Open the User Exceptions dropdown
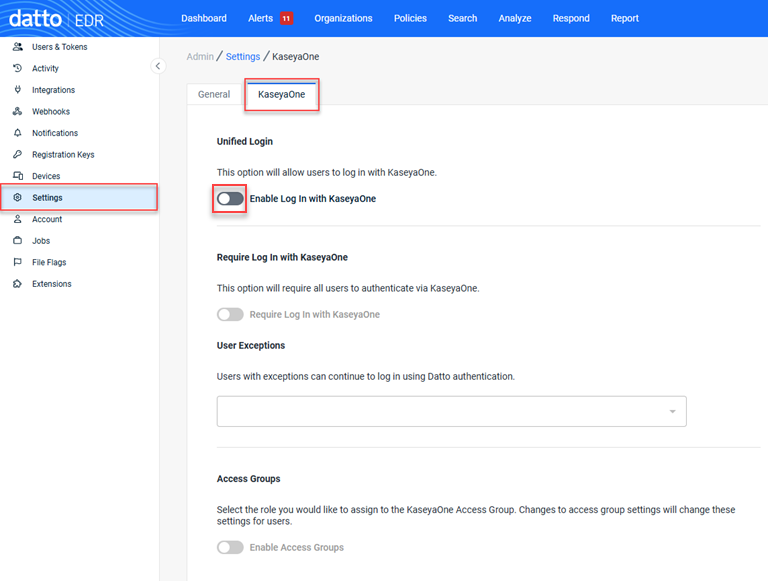Image resolution: width=768 pixels, height=581 pixels. [x=452, y=411]
